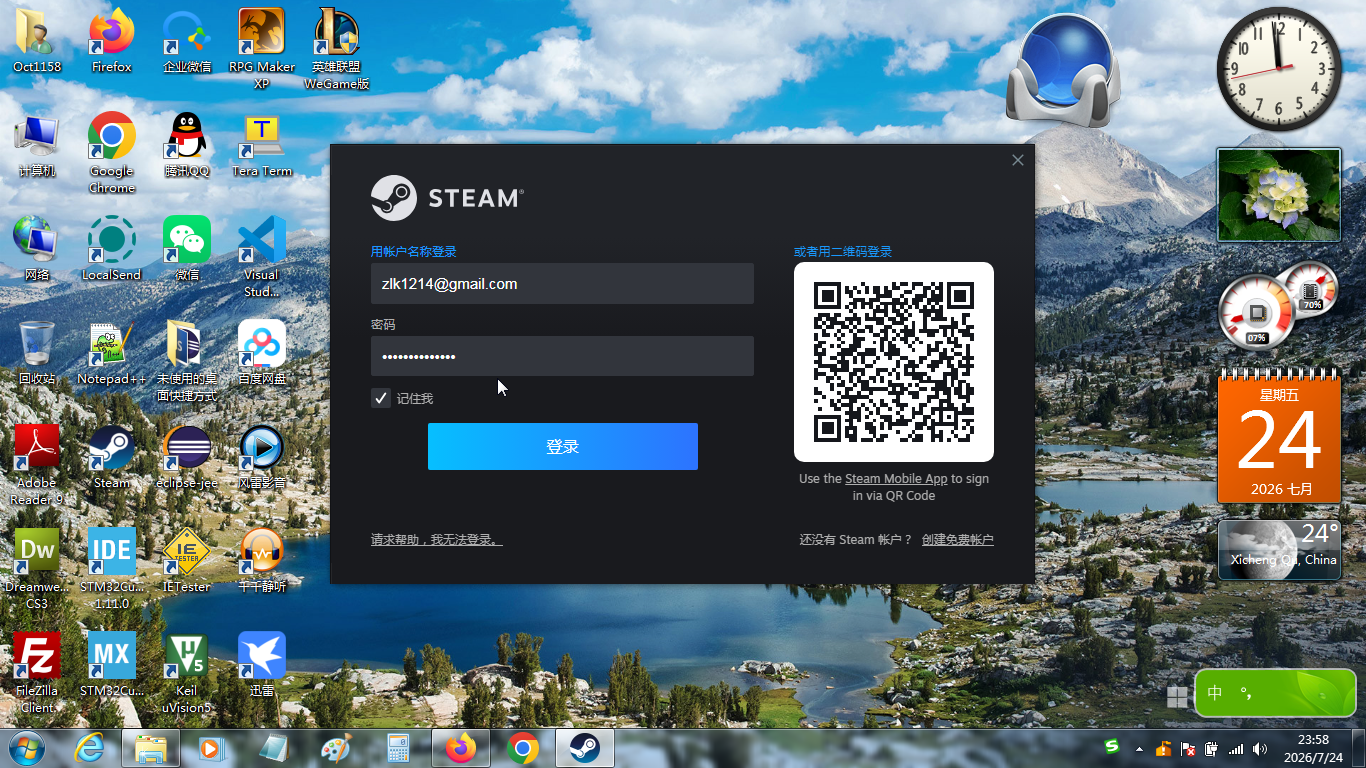Click the 中 input mode on IME bar
The width and height of the screenshot is (1366, 768).
[1215, 692]
